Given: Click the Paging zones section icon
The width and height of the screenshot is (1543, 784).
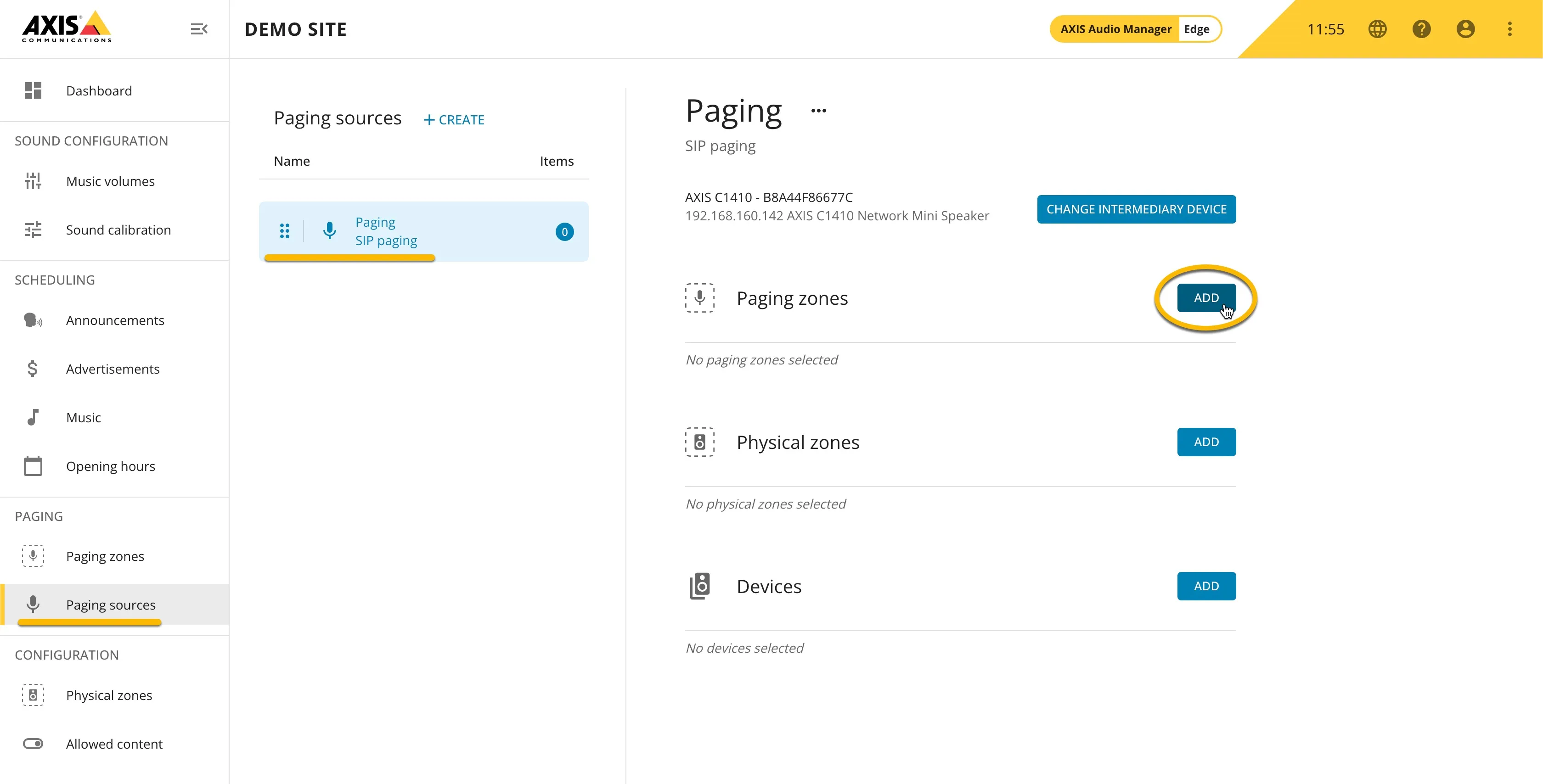Looking at the screenshot, I should pos(699,297).
